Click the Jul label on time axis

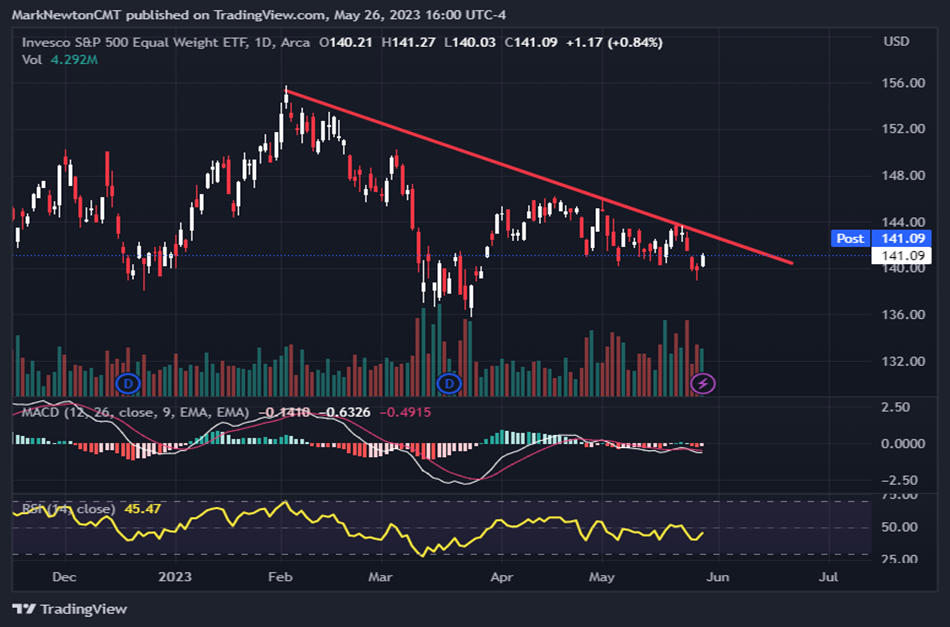tap(828, 577)
